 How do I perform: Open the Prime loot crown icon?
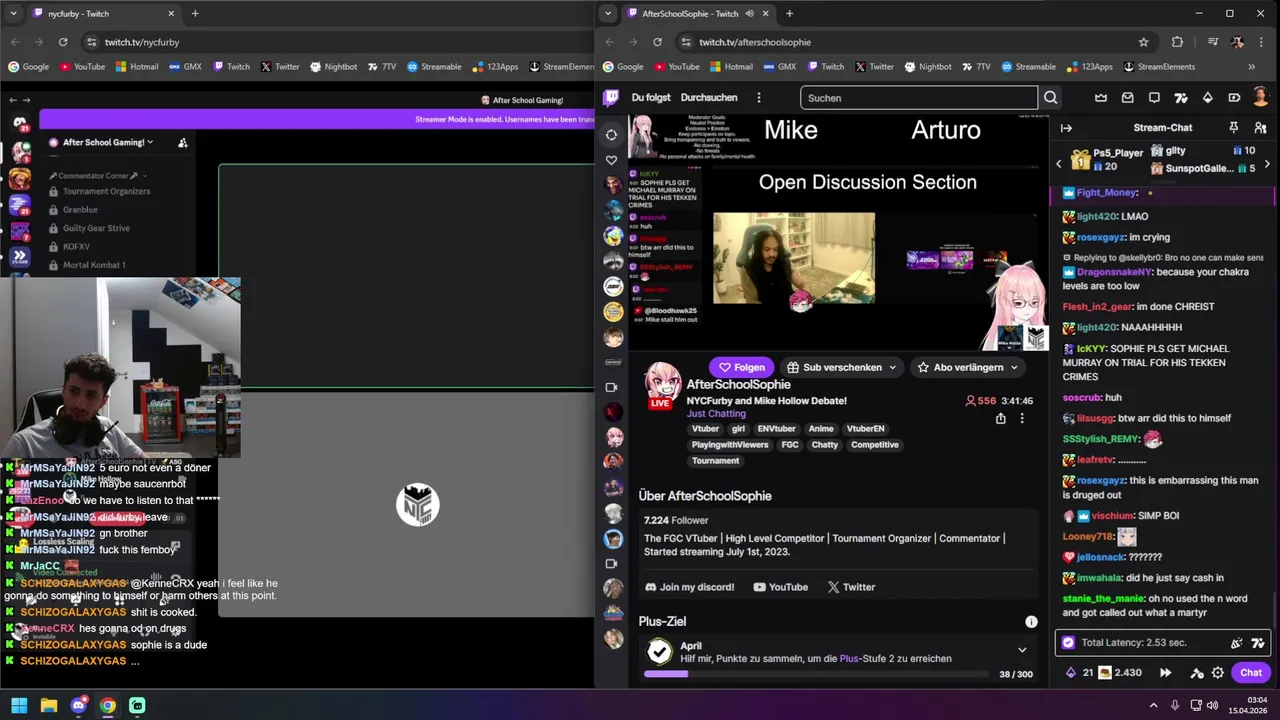click(x=1101, y=98)
